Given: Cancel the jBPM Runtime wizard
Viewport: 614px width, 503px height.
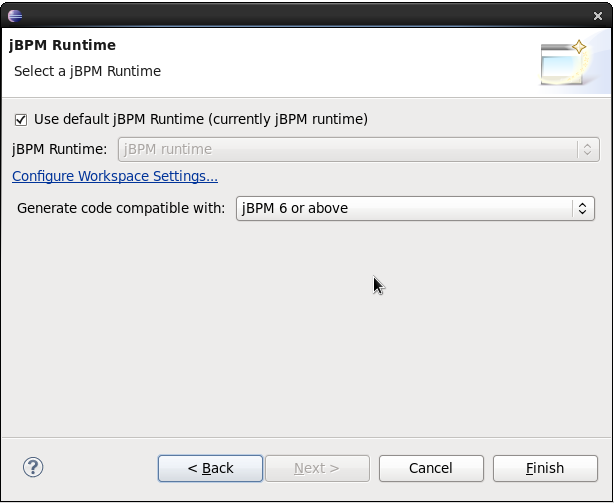Looking at the screenshot, I should [431, 468].
